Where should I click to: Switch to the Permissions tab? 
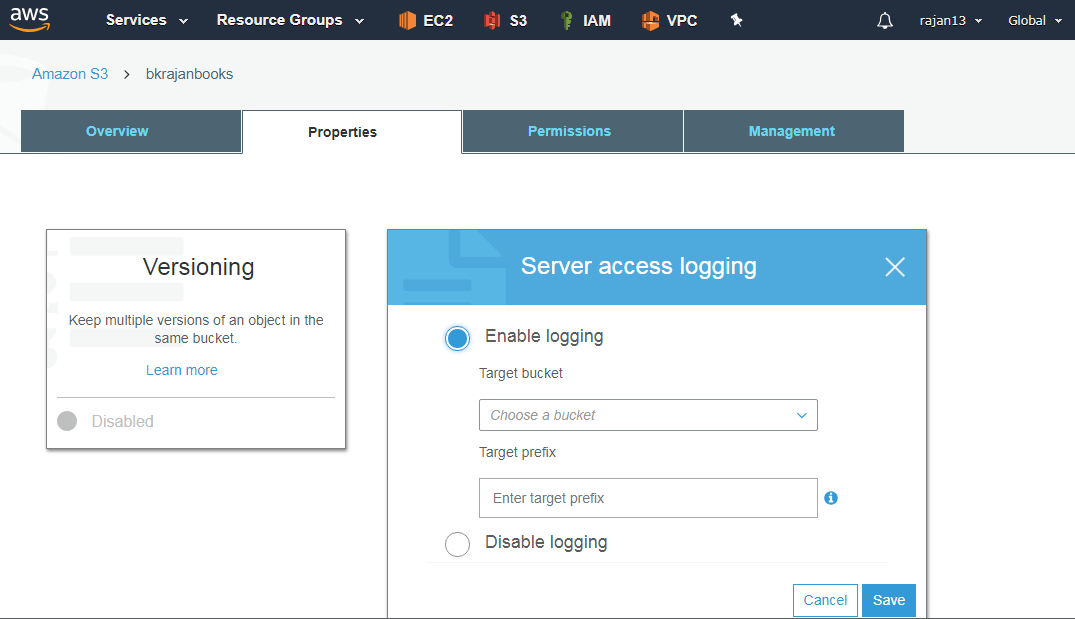tap(570, 130)
